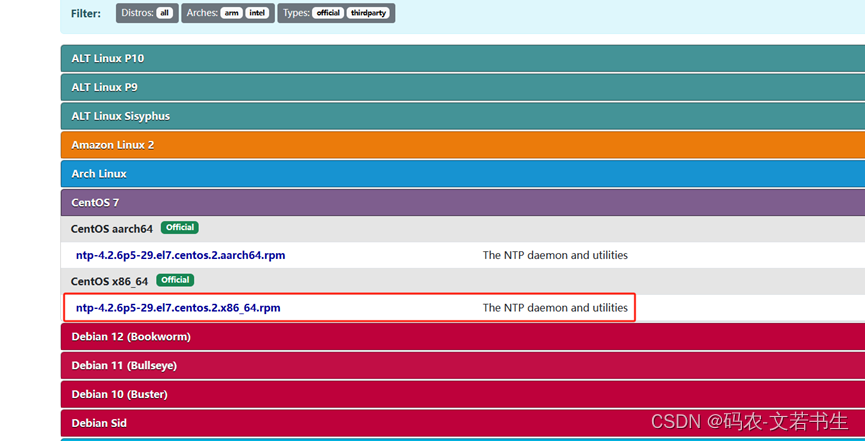Click the "Arches:" filter group label
The image size is (865, 441).
tap(202, 13)
